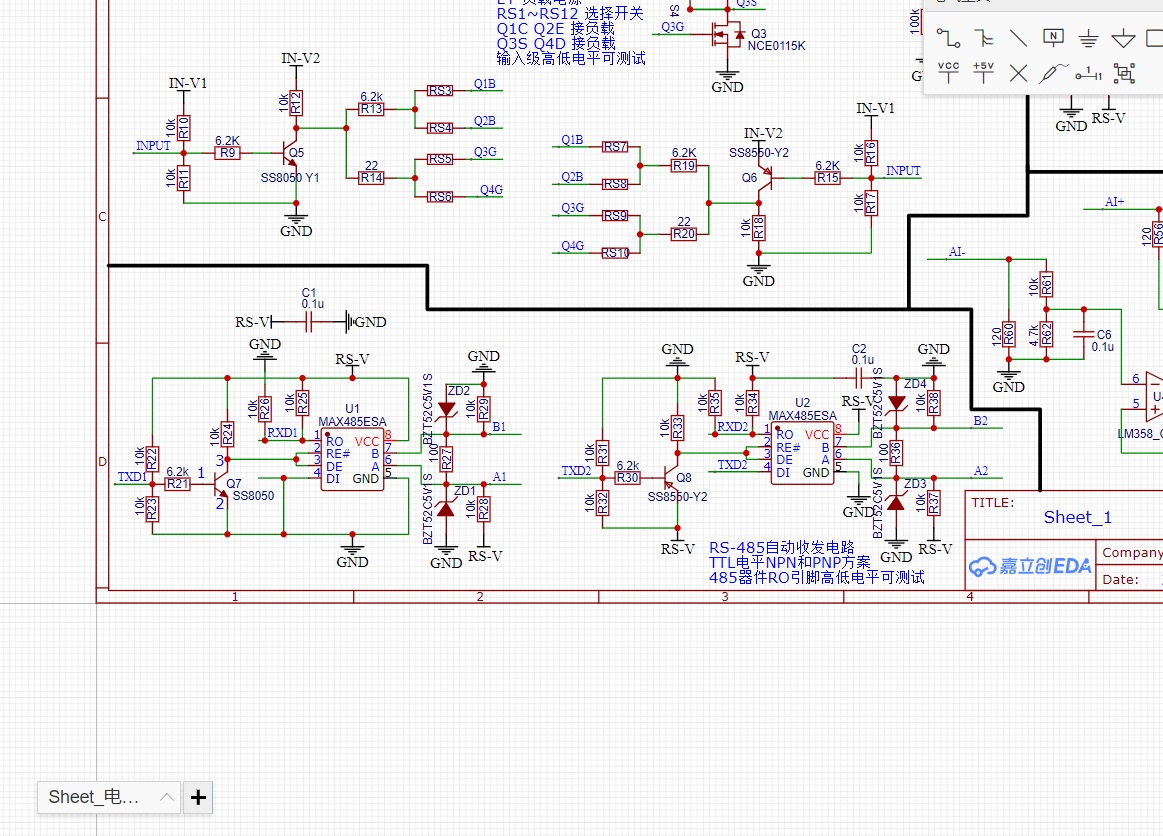Select the U1 MAX485ESA chip
1163x836 pixels.
point(353,459)
